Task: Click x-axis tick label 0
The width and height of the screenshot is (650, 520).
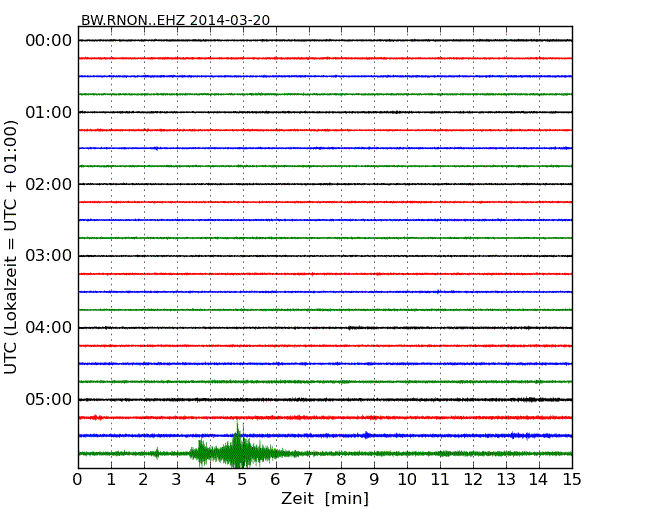Action: (78, 480)
